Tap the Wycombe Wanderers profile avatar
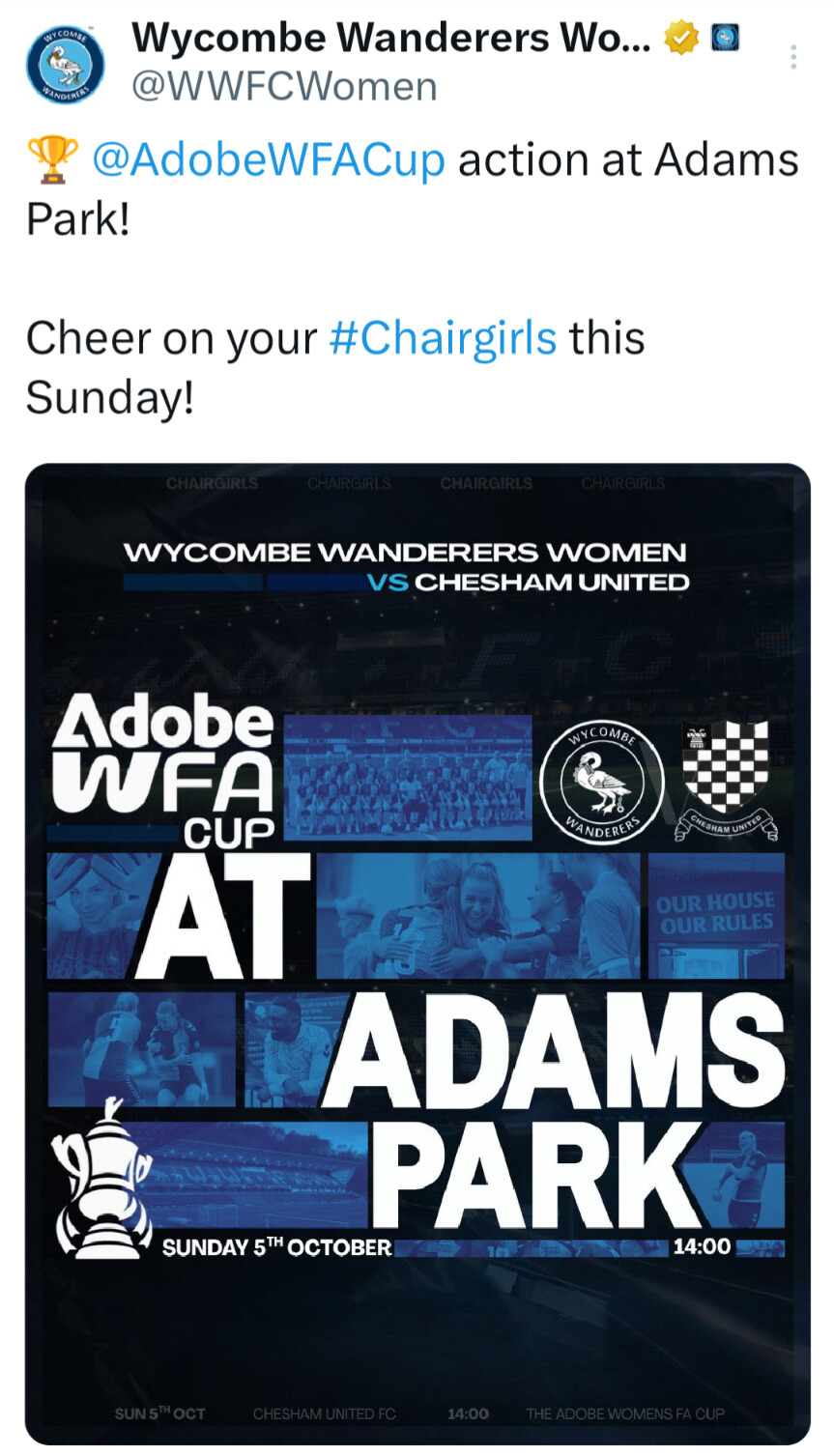 click(x=66, y=64)
